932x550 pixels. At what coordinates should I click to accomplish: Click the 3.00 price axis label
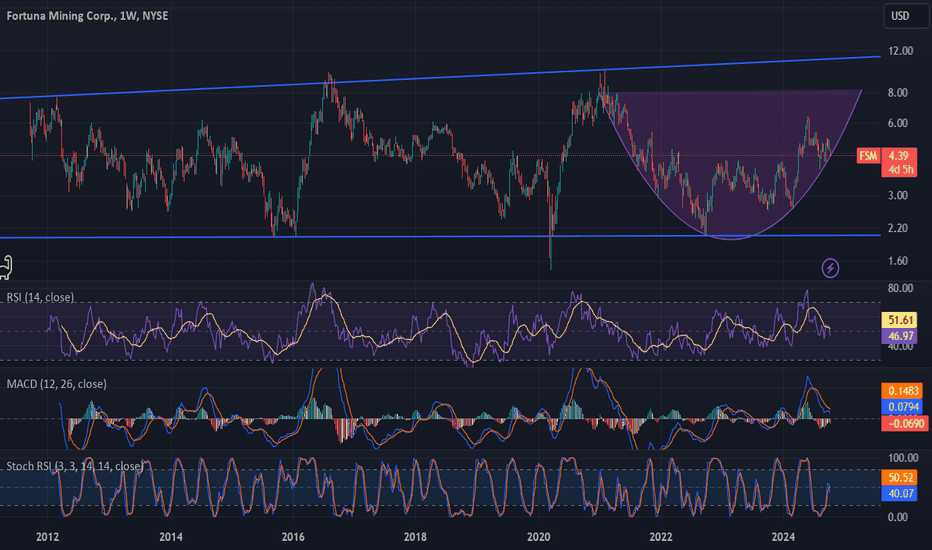898,196
